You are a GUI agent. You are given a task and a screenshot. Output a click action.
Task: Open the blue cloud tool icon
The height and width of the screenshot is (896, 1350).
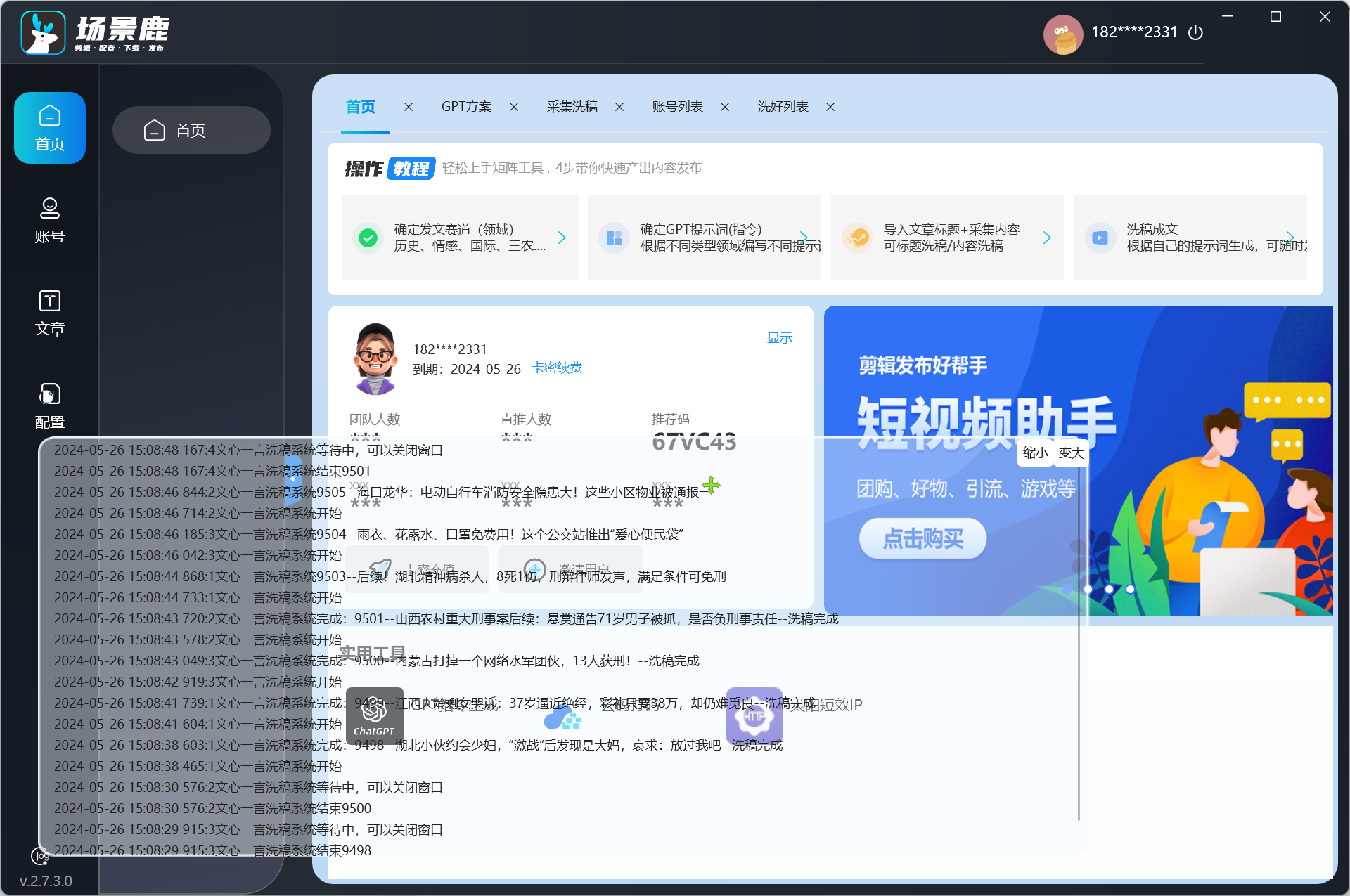(562, 718)
